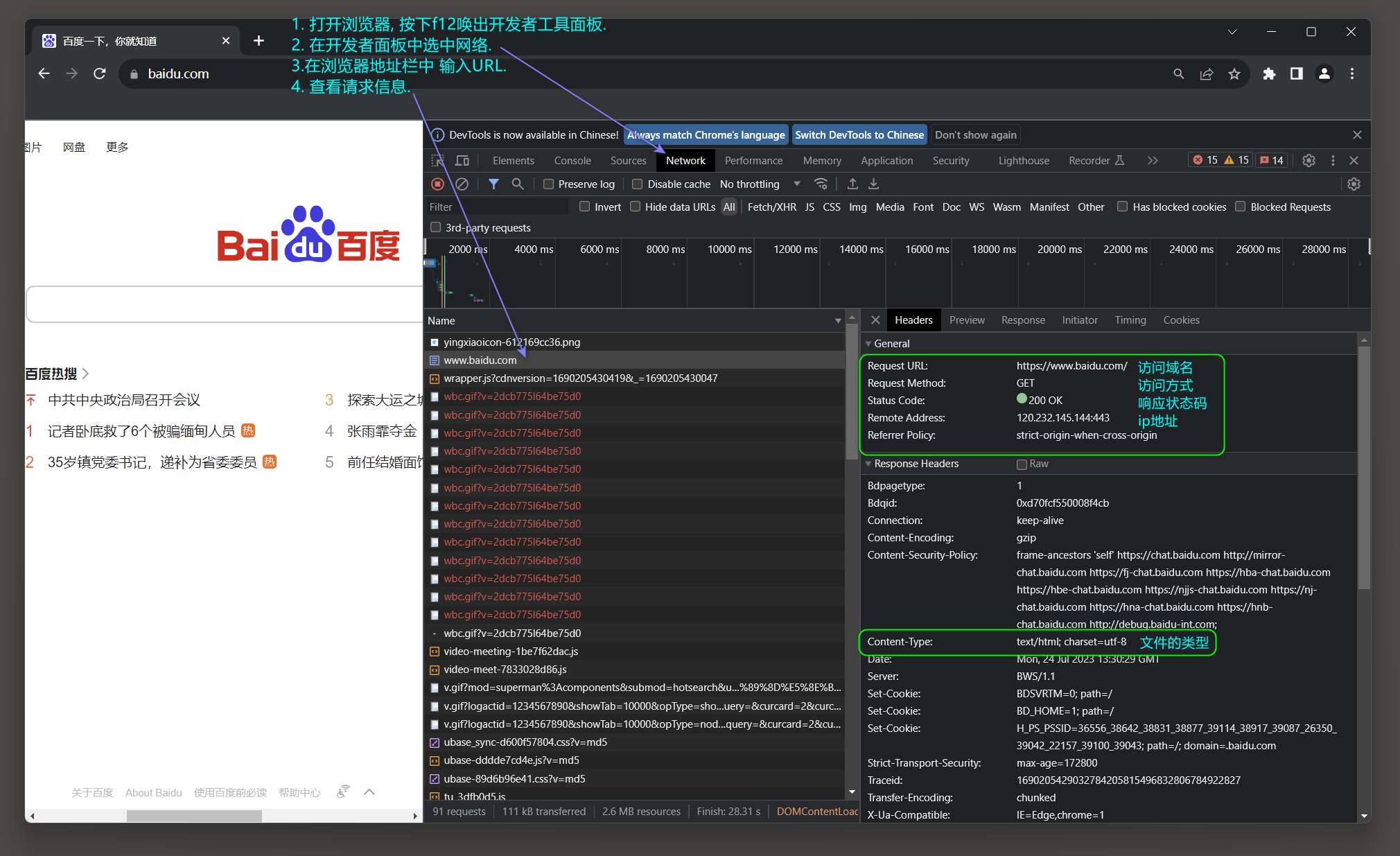Toggle the network filter funnel
1400x856 pixels.
point(493,184)
